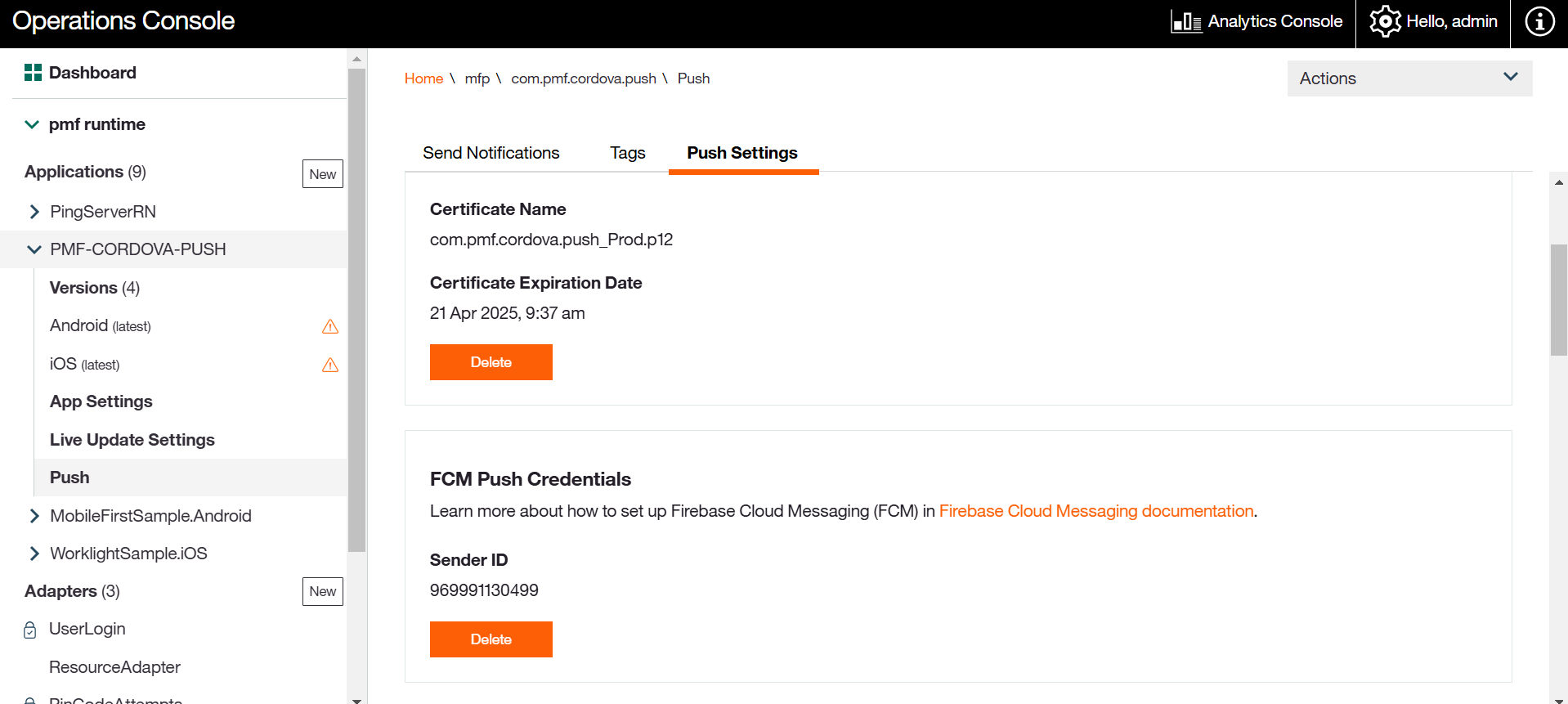Open the Analytics Console chart icon
Screen dimensions: 1568x704
1185,22
